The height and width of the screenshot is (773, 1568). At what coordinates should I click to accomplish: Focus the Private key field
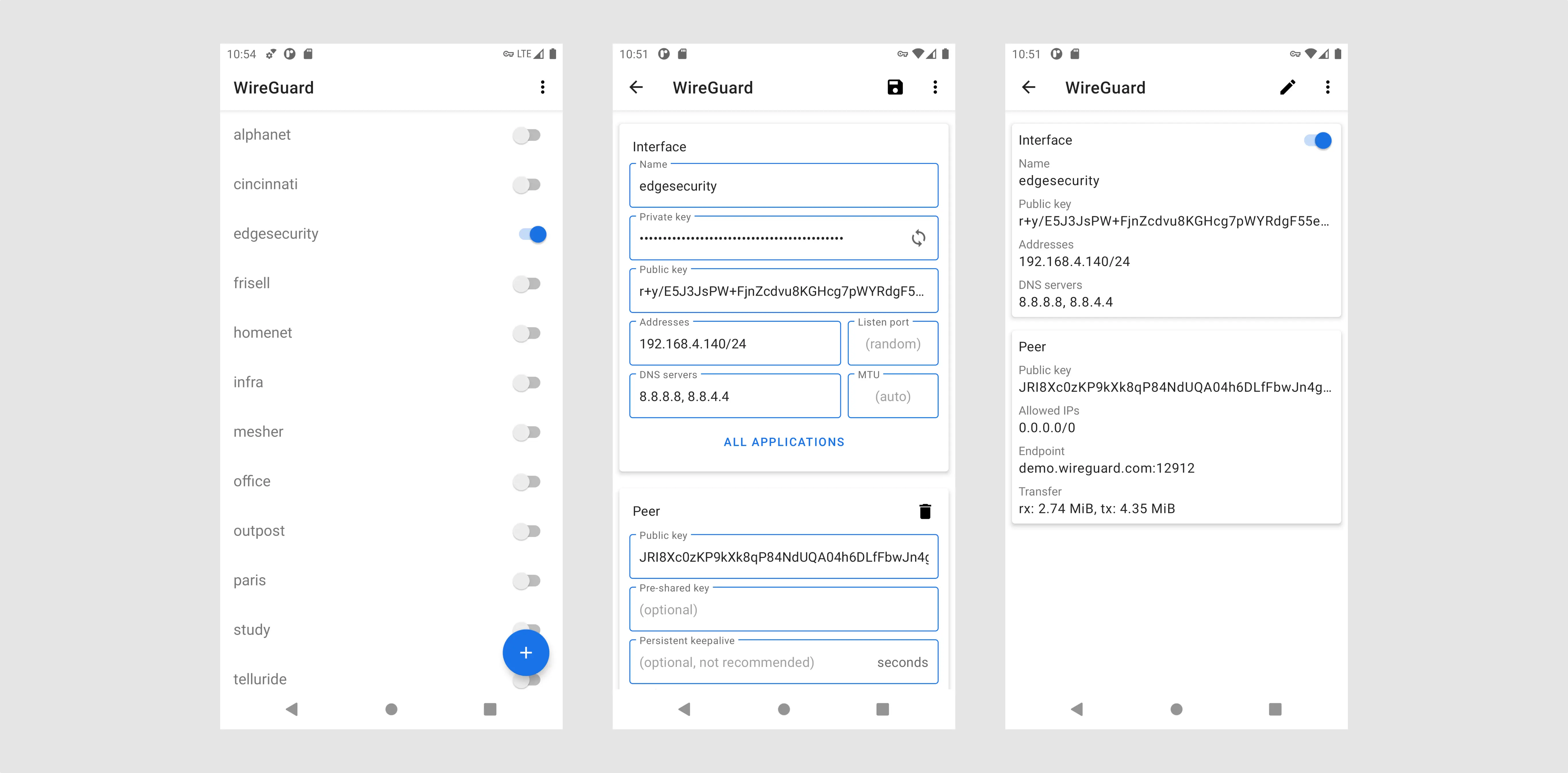click(783, 238)
